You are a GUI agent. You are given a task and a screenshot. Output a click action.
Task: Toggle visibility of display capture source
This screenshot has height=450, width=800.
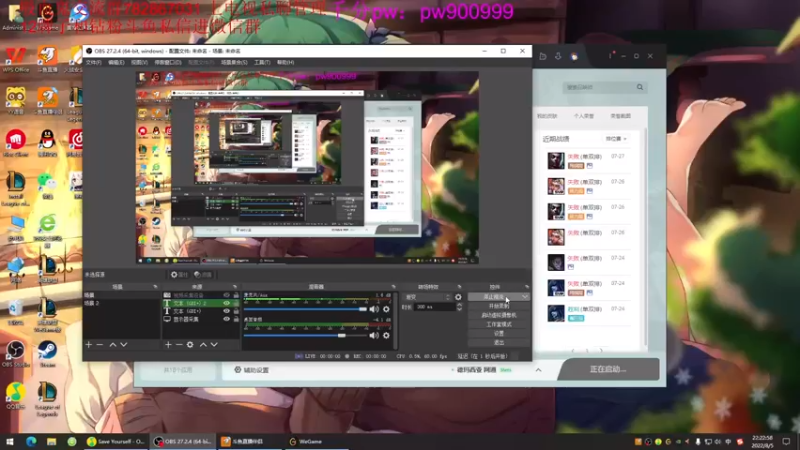(227, 319)
